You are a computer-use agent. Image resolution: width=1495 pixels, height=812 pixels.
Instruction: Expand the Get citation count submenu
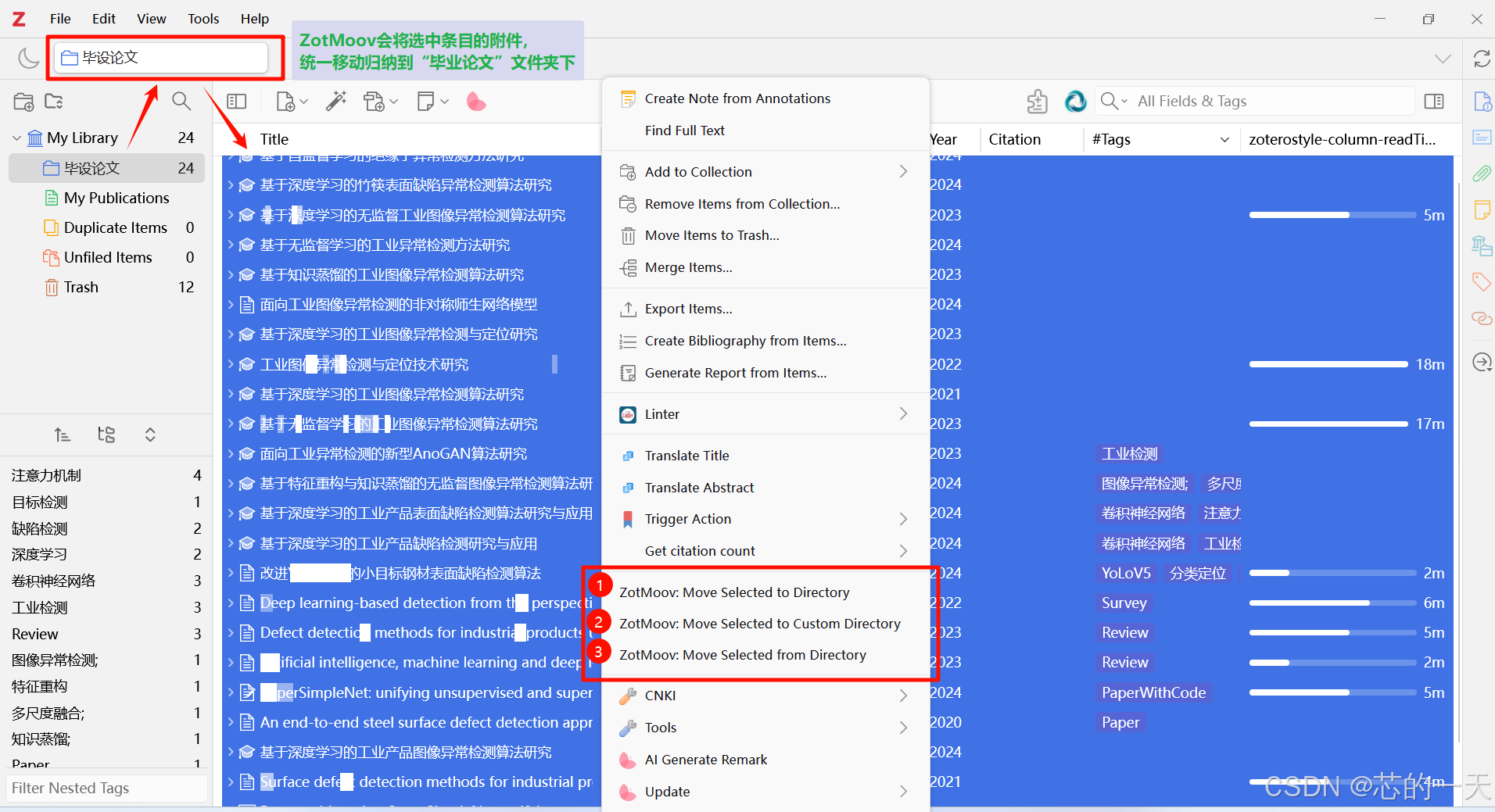coord(903,551)
